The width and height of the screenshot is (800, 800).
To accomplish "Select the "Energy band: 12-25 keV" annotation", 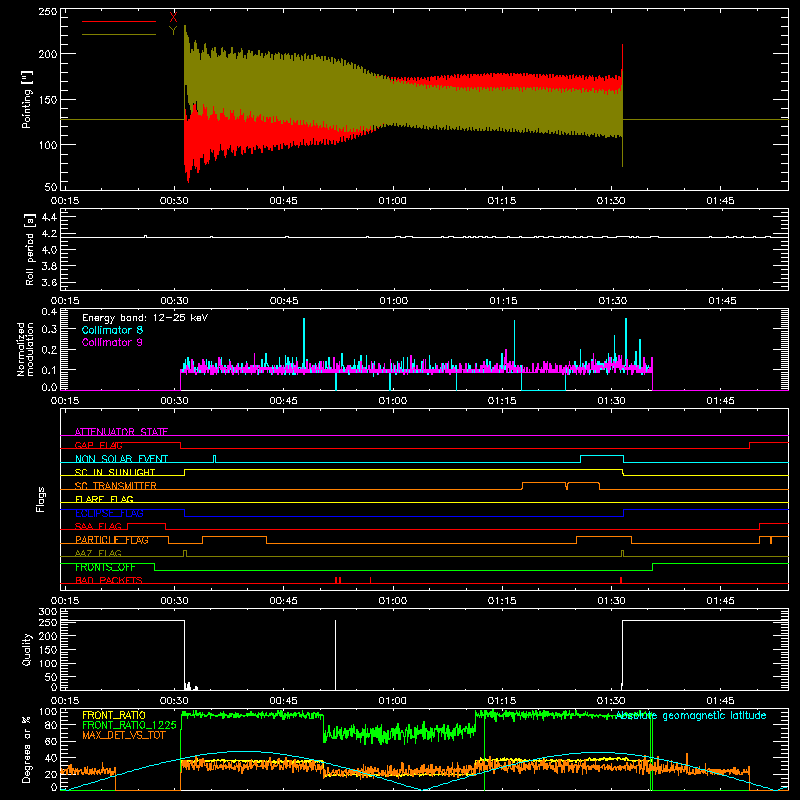I will (145, 318).
